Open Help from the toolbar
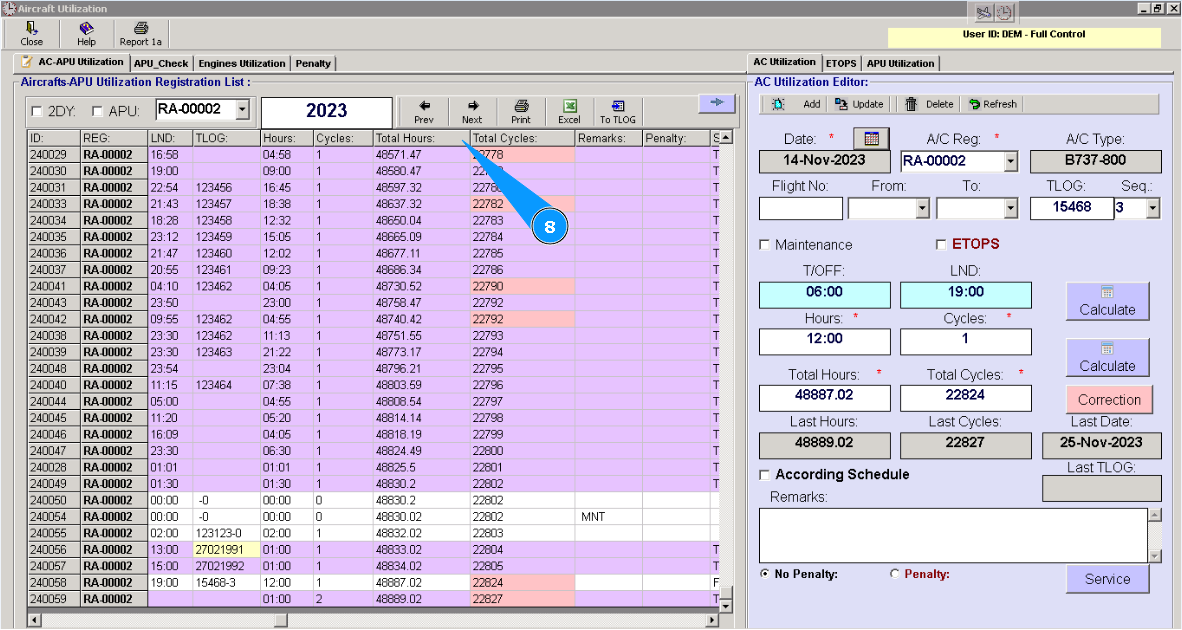The height and width of the screenshot is (630, 1182). pos(86,29)
